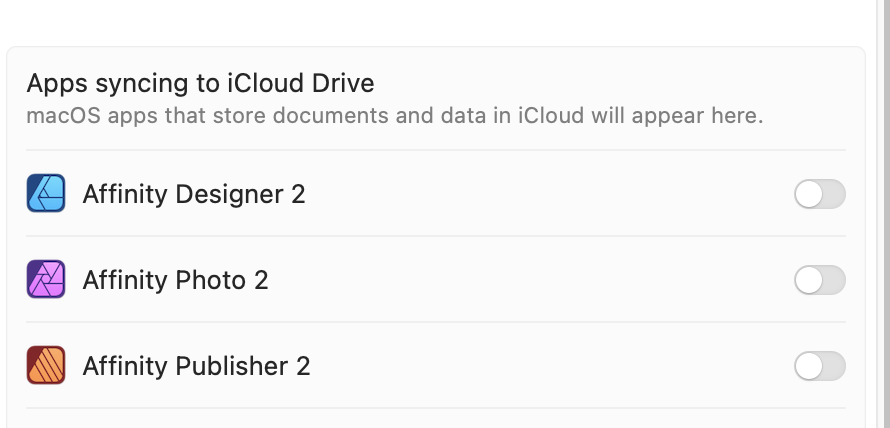Click empty space in Affinity Photo 2 row

[x=528, y=280]
